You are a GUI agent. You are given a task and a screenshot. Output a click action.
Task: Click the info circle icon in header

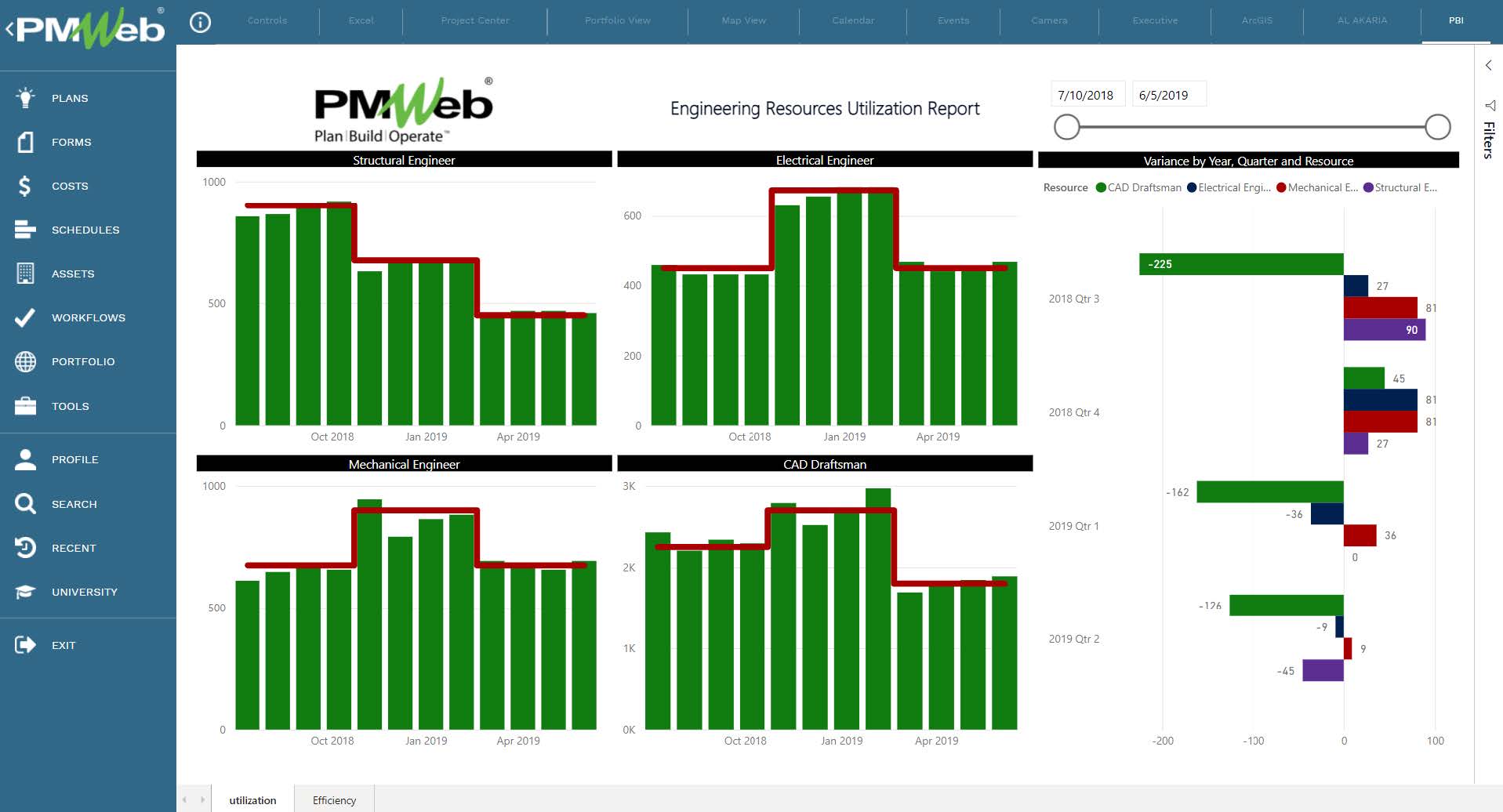click(x=201, y=23)
